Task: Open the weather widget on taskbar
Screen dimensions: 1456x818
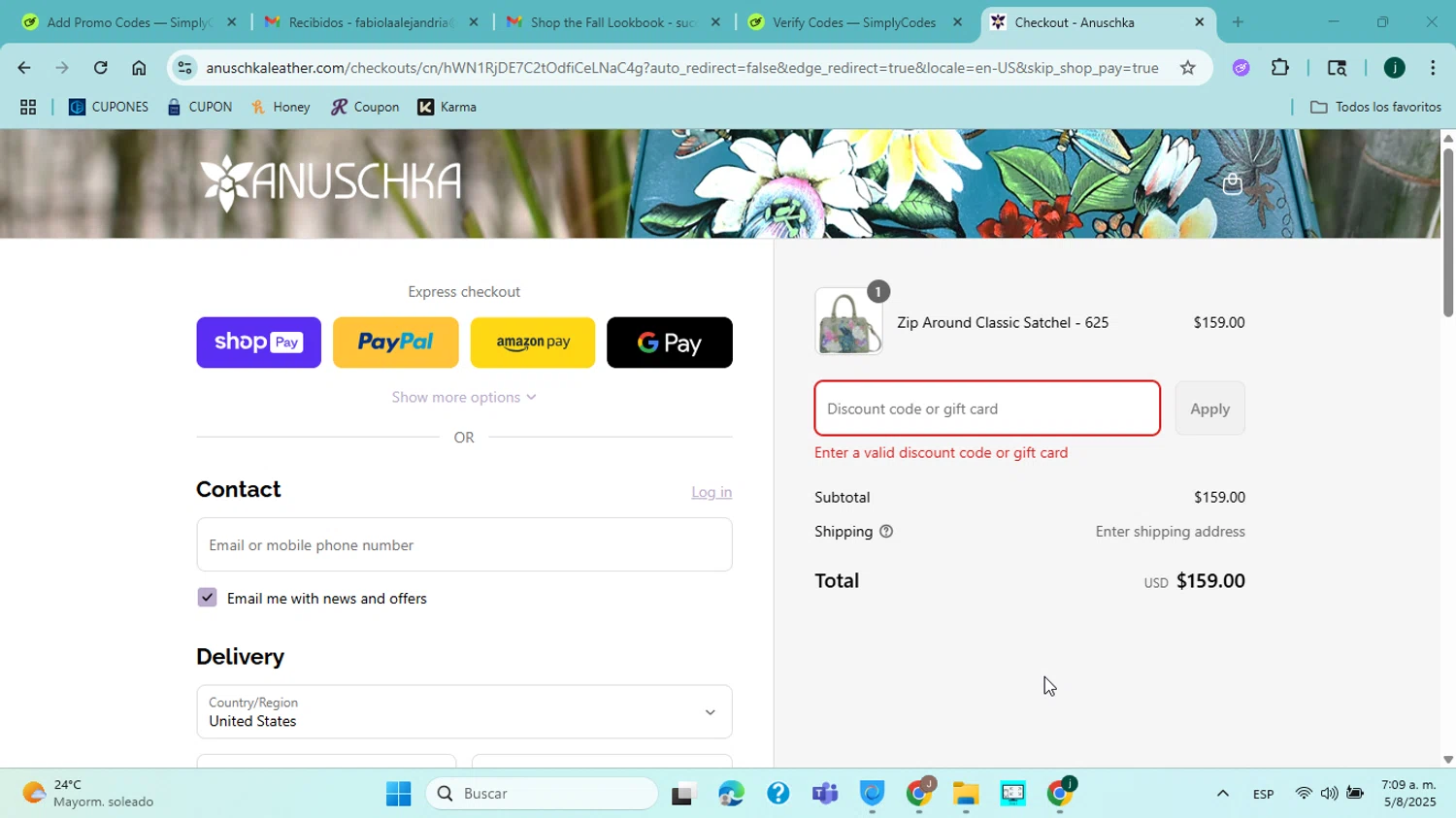Action: pos(87,794)
